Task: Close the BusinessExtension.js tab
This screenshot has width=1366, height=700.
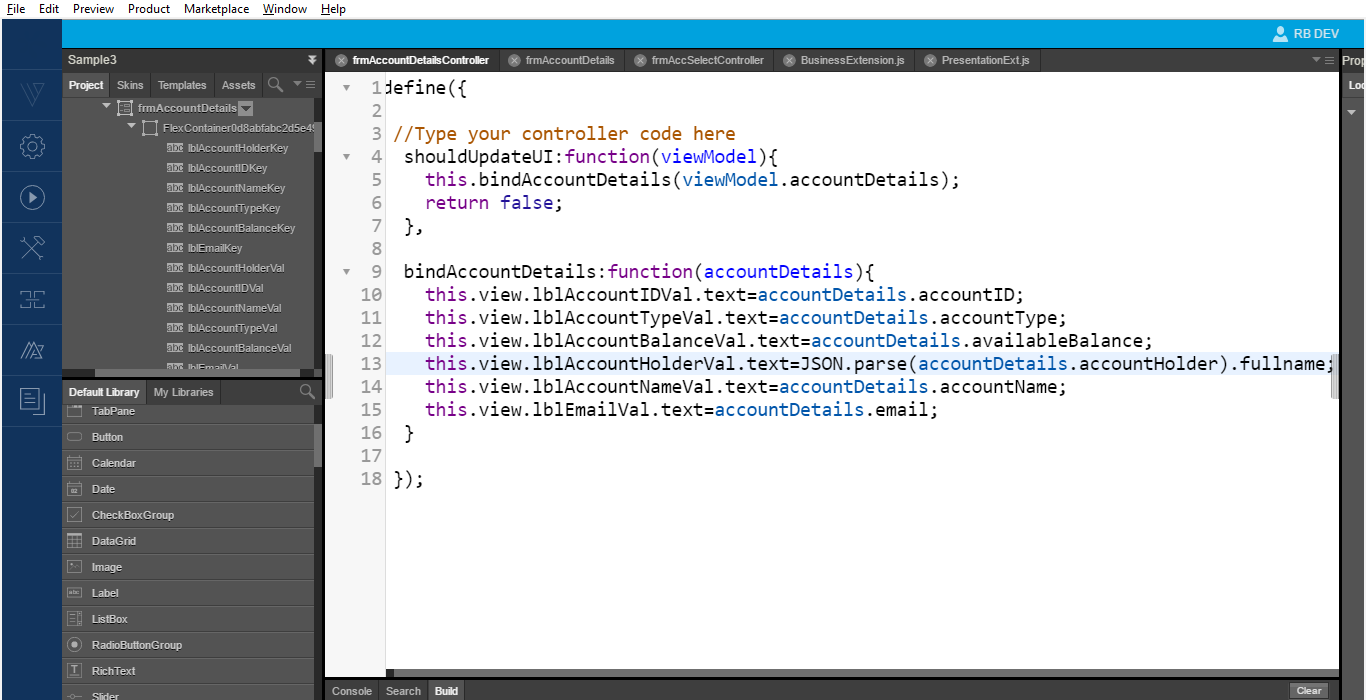Action: pos(789,60)
